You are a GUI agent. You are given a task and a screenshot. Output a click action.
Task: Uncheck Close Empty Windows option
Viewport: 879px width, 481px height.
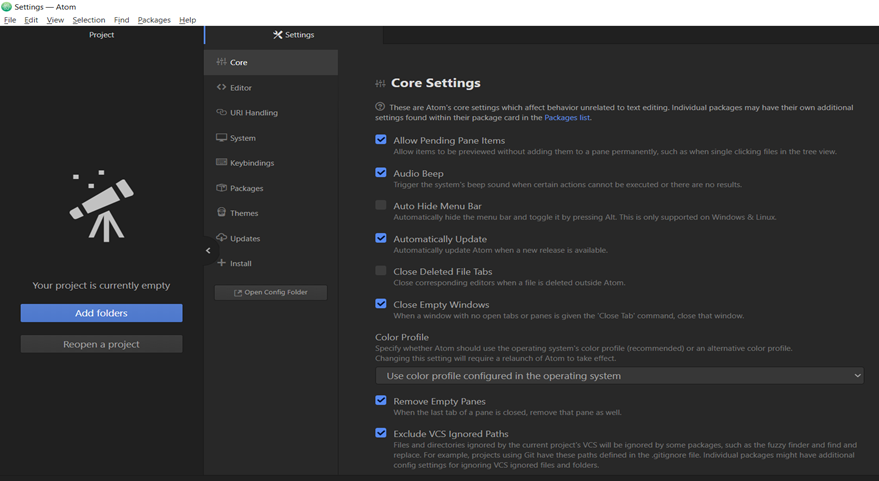[381, 303]
